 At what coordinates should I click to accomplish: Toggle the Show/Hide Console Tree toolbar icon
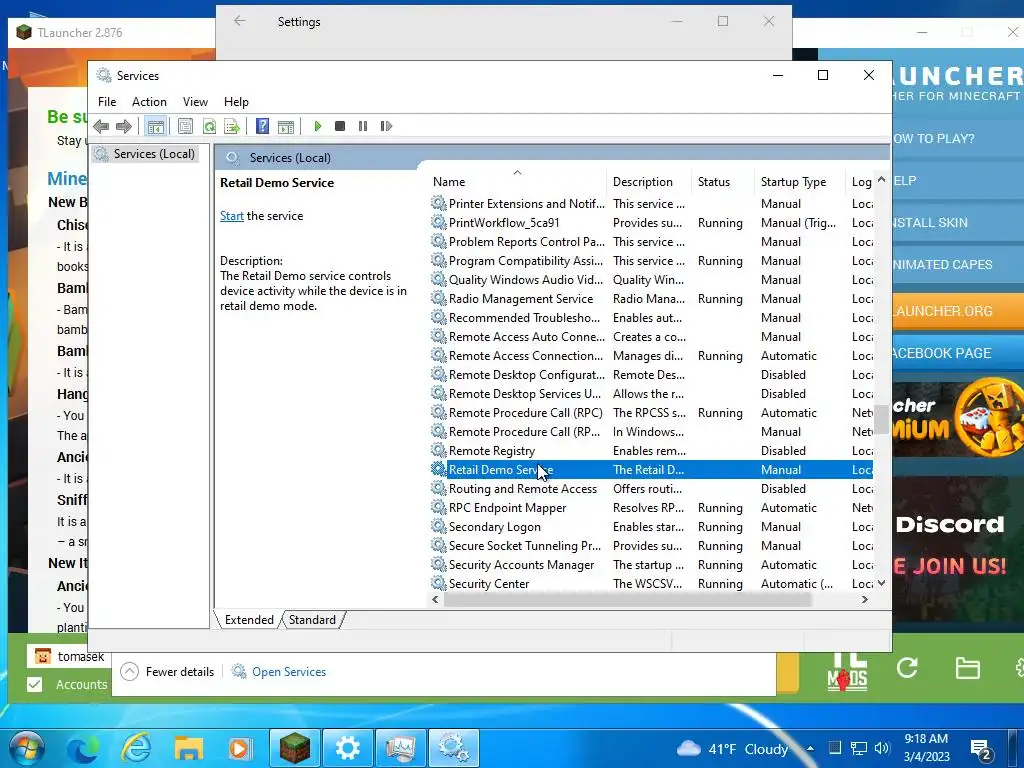tap(155, 126)
